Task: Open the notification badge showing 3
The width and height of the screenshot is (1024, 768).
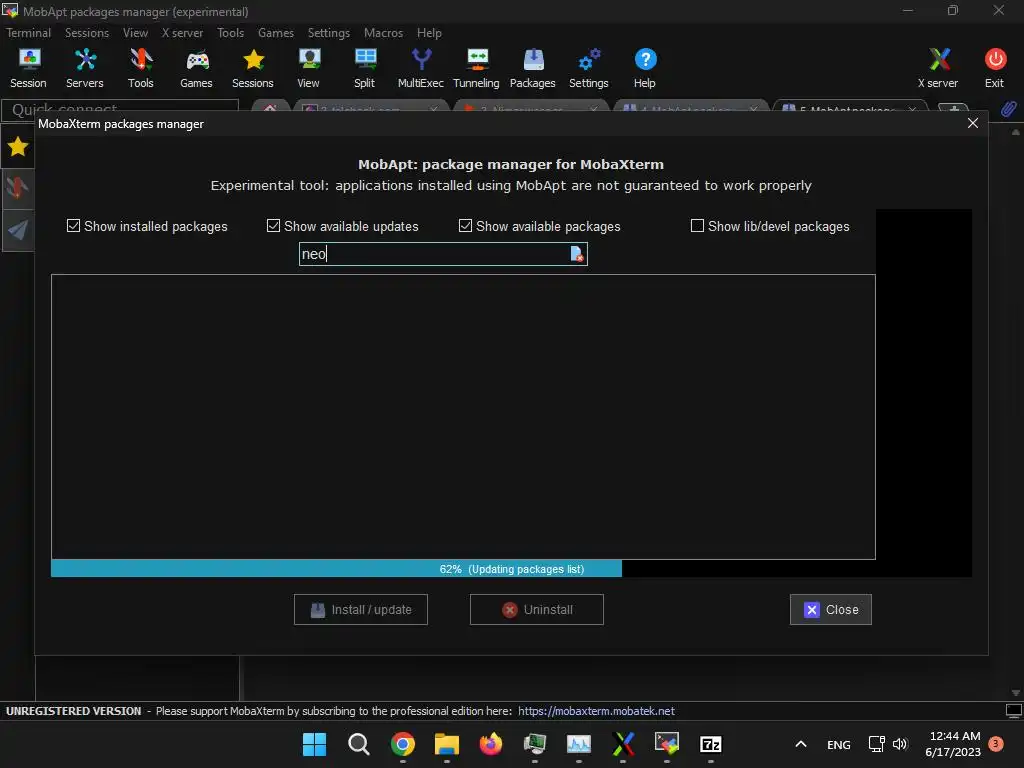Action: click(996, 744)
